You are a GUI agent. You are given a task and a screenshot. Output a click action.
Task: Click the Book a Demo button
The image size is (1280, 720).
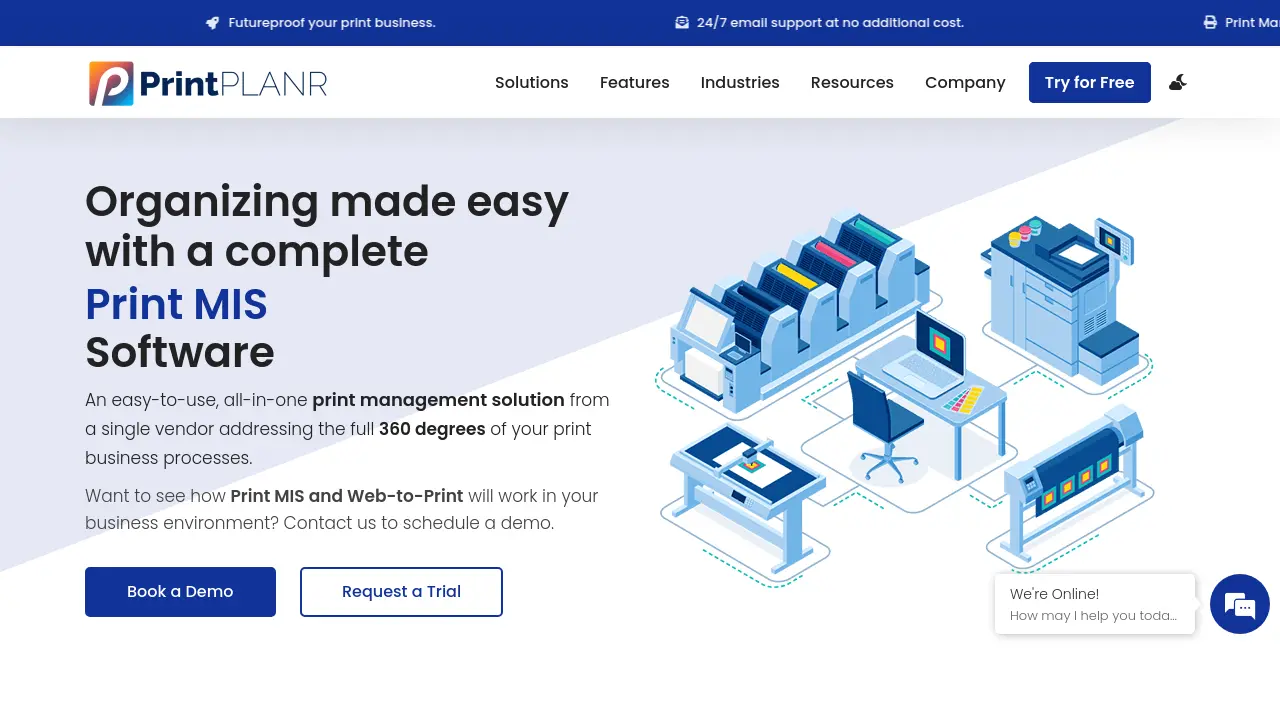[180, 592]
